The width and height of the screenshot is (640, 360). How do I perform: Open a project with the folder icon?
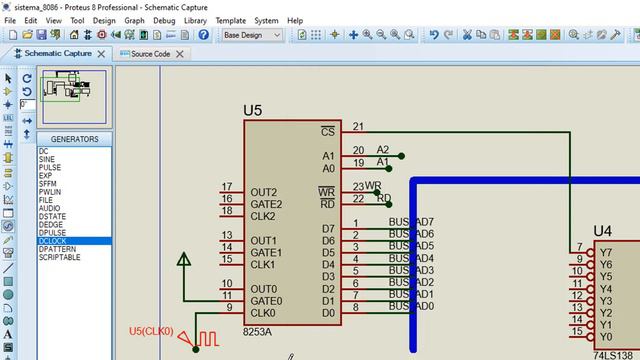pos(27,35)
